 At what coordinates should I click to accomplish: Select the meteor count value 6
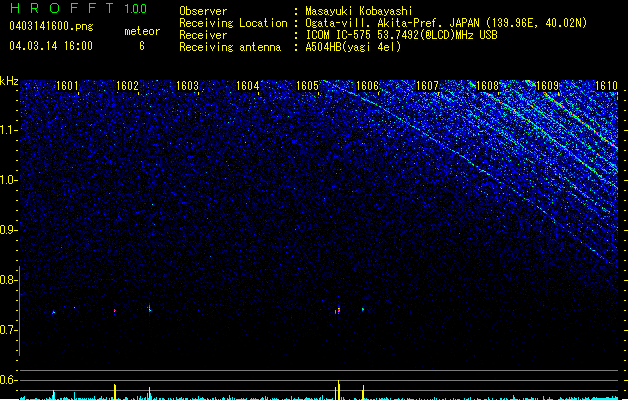(x=142, y=46)
